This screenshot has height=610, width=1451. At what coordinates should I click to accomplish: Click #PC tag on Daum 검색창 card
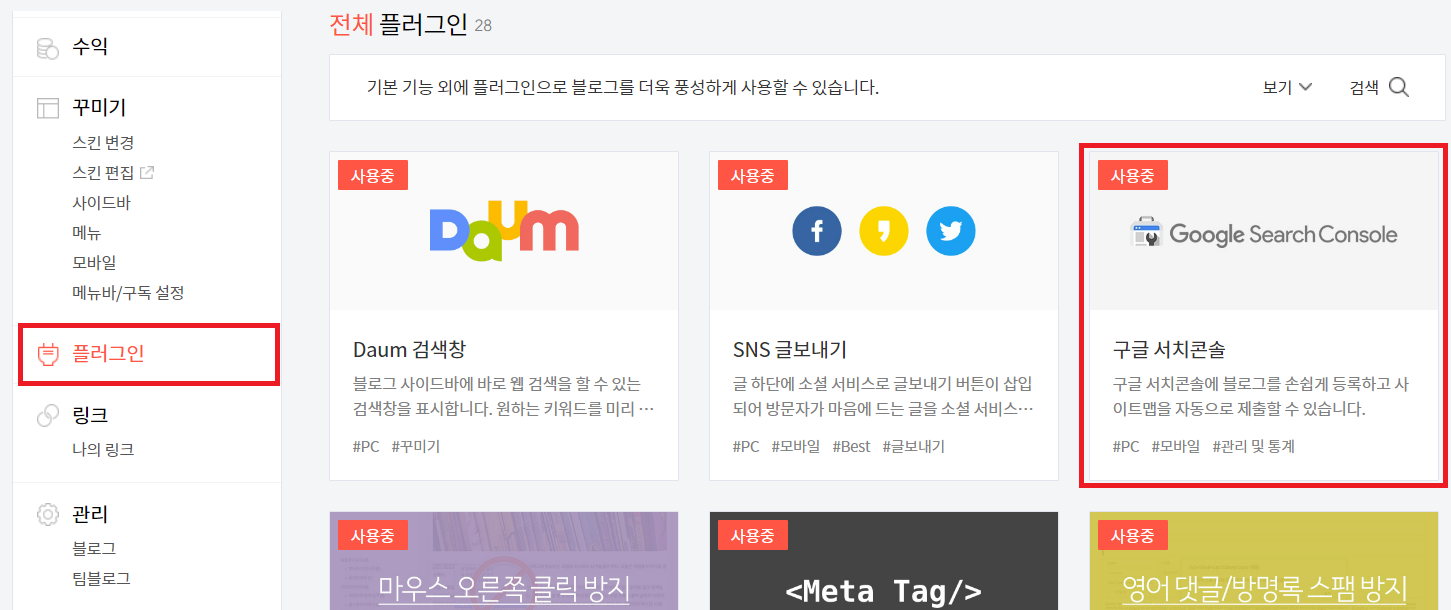coord(366,447)
